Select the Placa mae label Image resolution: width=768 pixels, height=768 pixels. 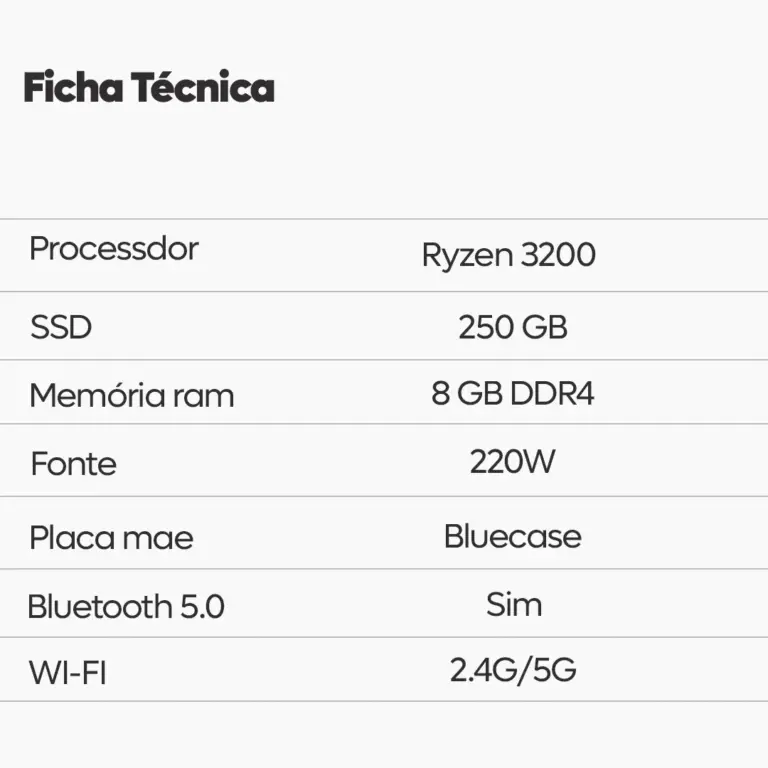[111, 538]
